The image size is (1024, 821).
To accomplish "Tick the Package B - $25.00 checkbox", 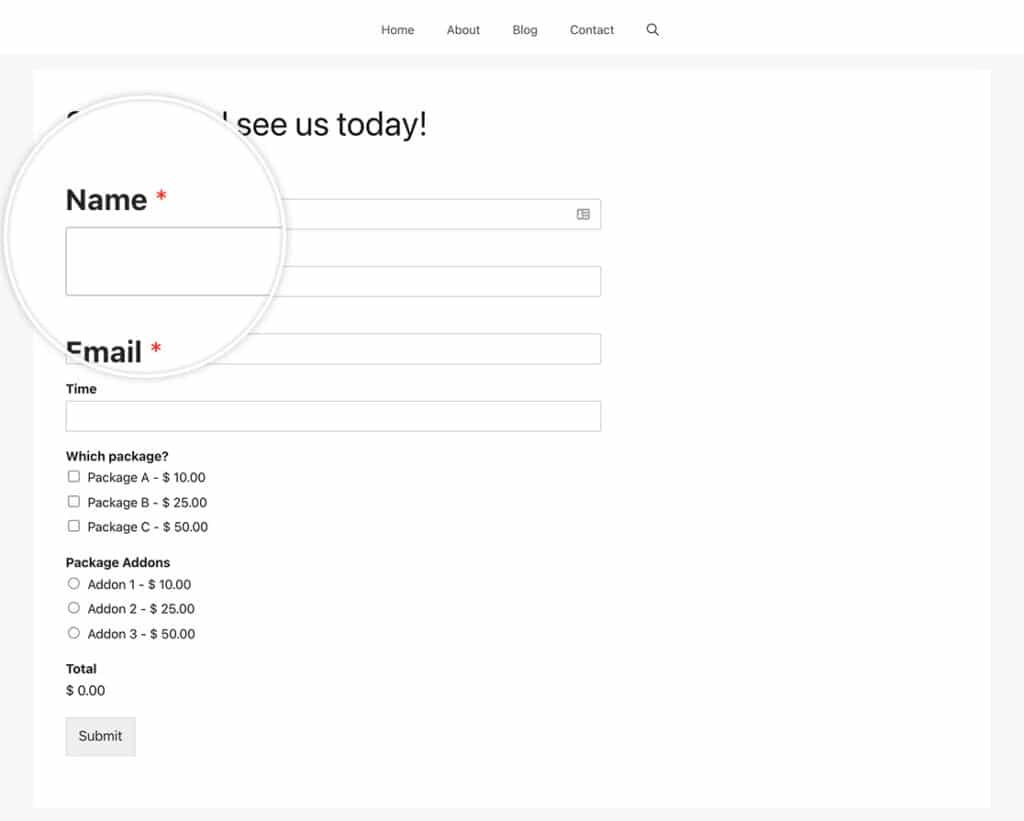I will [x=74, y=502].
